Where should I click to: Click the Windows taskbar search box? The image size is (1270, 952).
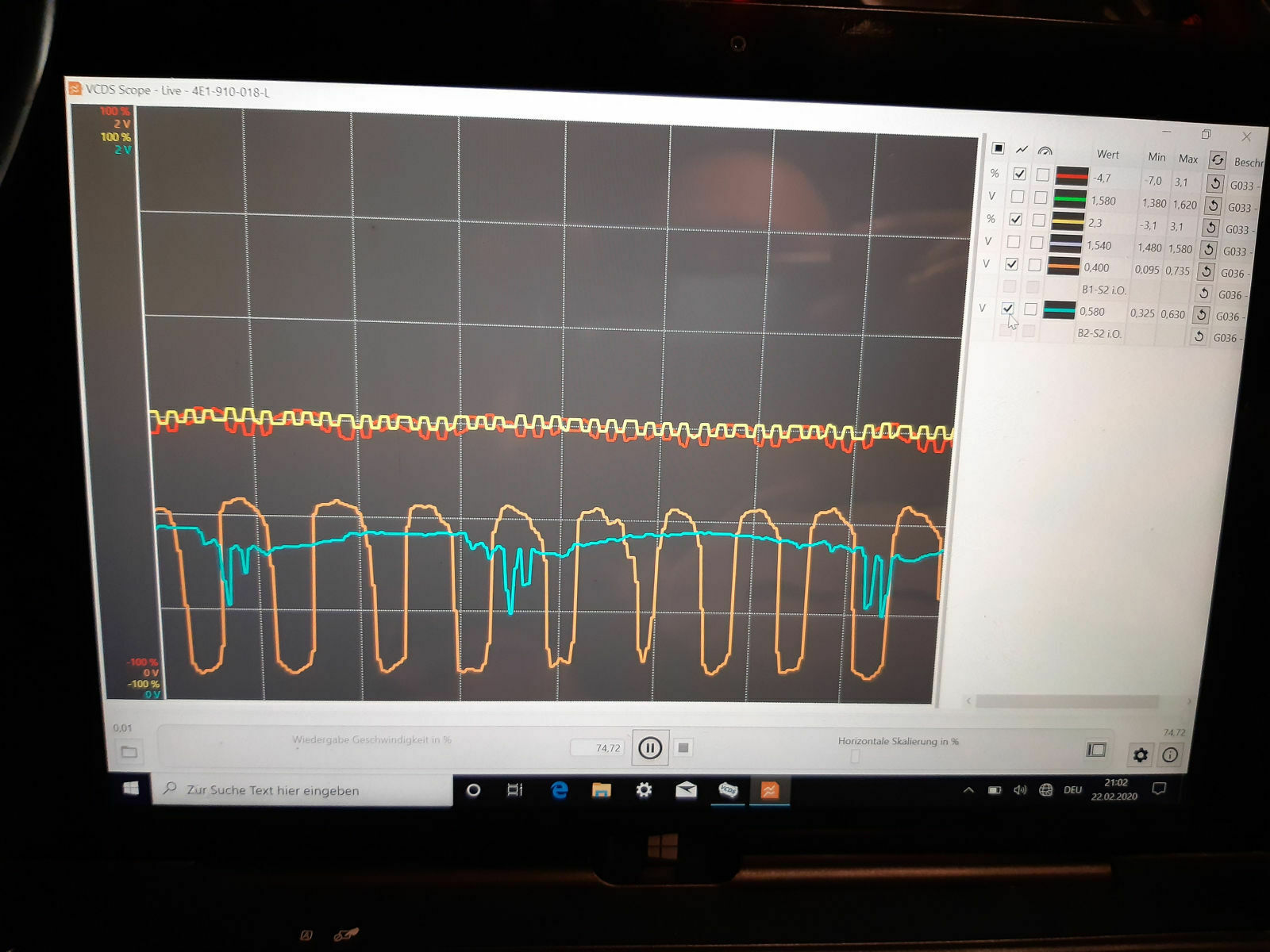coord(302,790)
